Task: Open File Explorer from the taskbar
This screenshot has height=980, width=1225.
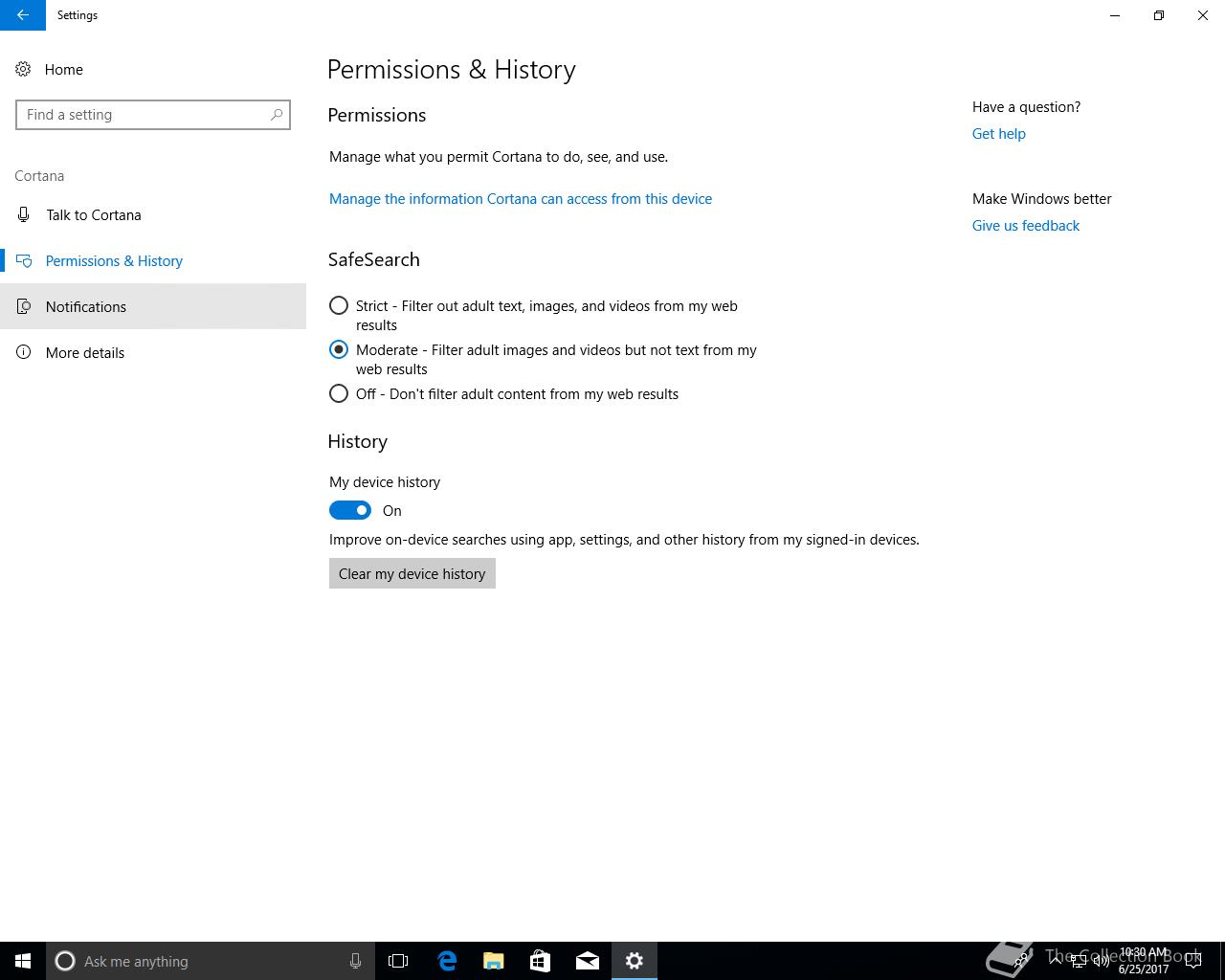Action: [x=494, y=961]
